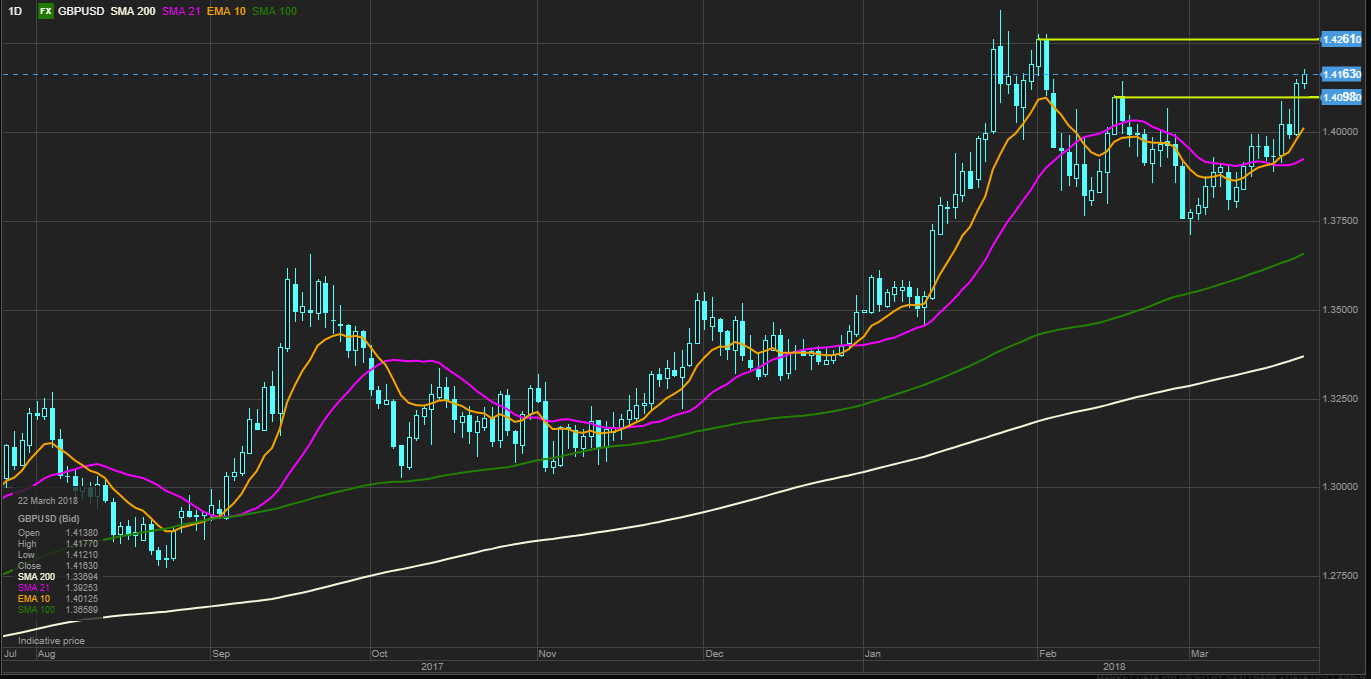This screenshot has width=1371, height=679.
Task: Click the Feb label on the time axis
Action: pos(1048,653)
